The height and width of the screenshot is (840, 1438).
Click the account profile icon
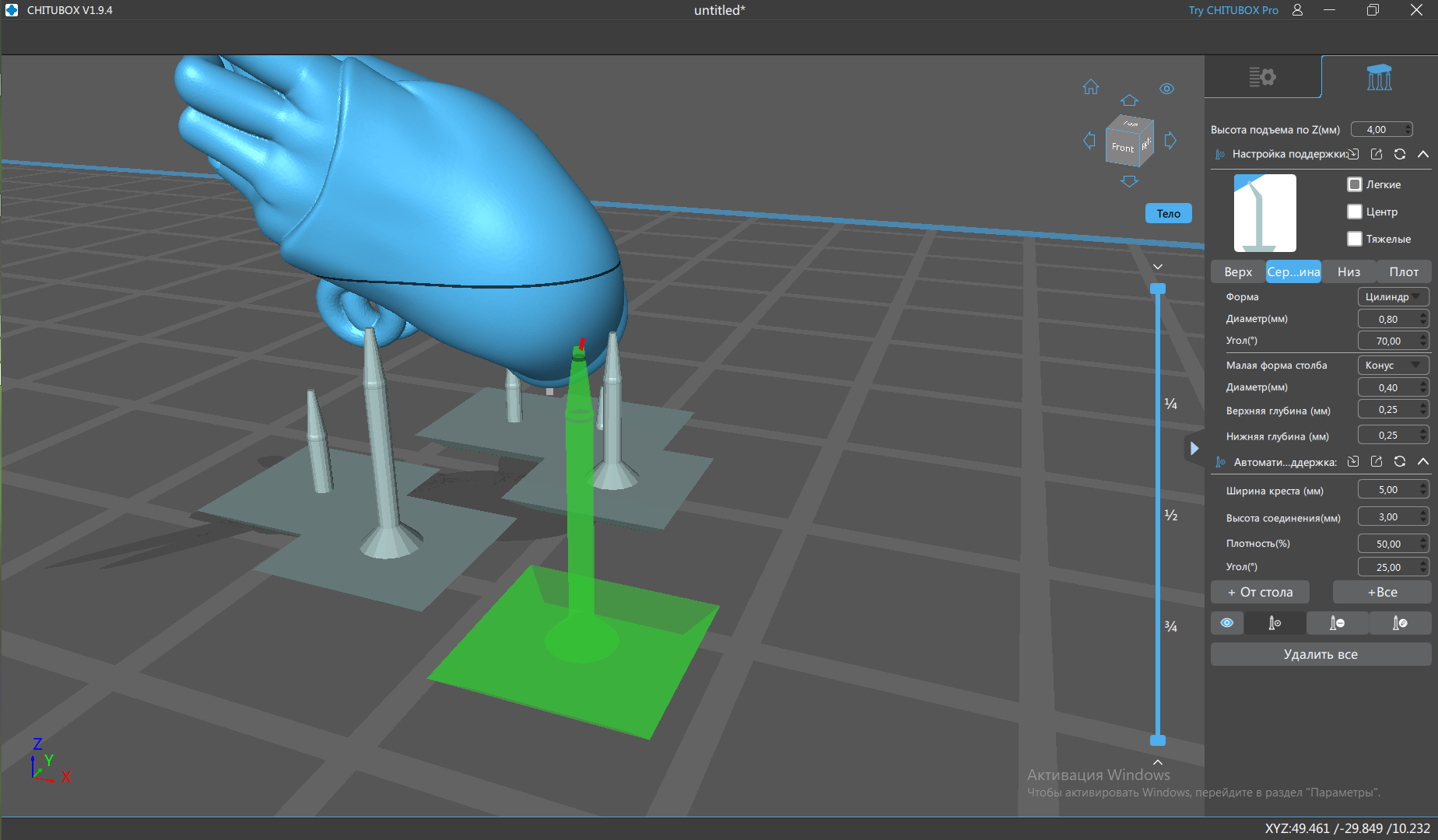pos(1297,10)
